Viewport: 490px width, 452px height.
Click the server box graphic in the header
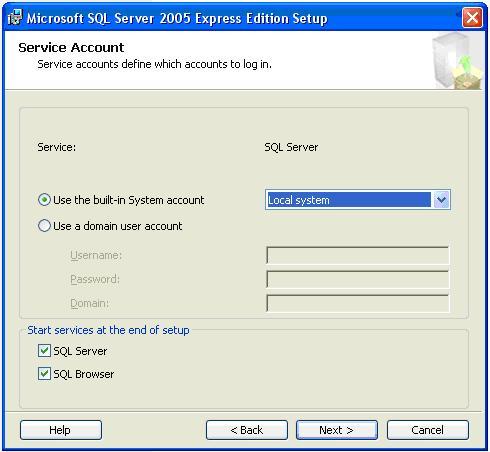click(457, 61)
